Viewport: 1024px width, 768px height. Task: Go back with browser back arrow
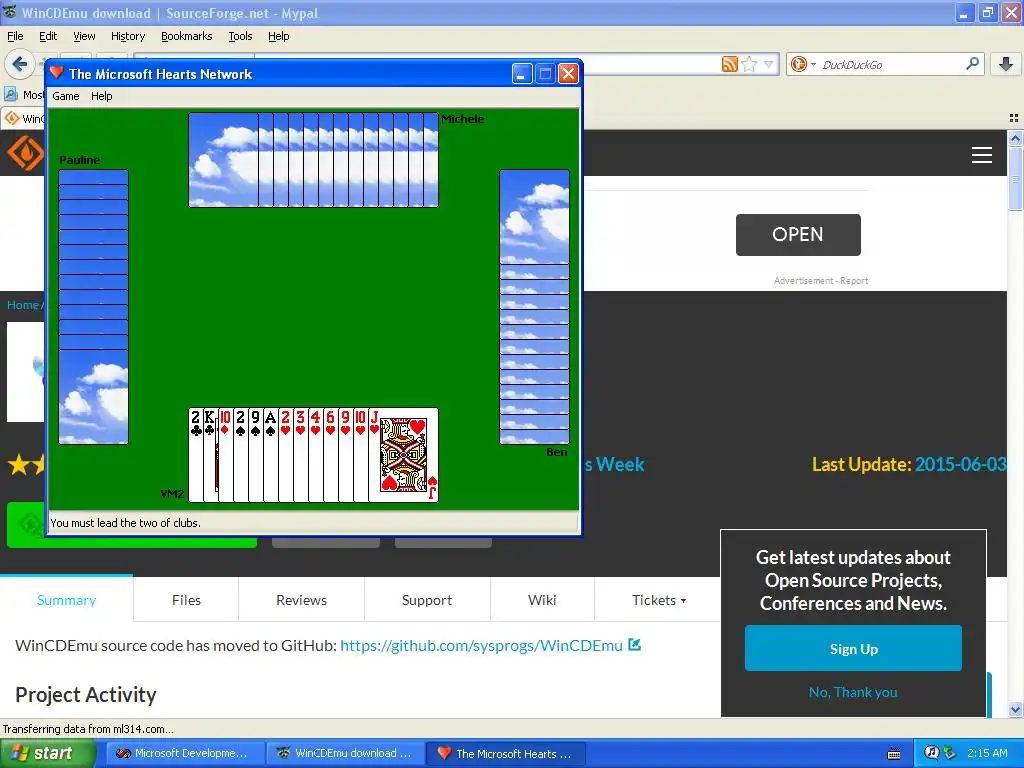click(x=20, y=64)
